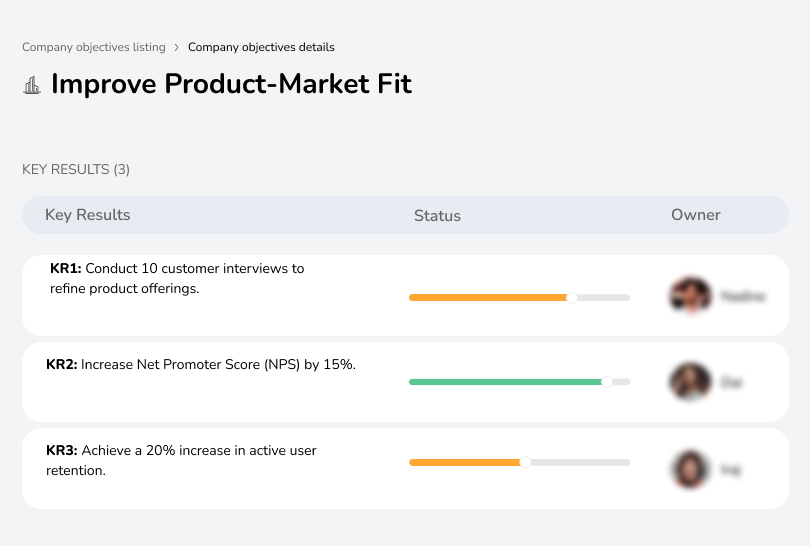Click the breadcrumb chevron separator

[x=177, y=48]
